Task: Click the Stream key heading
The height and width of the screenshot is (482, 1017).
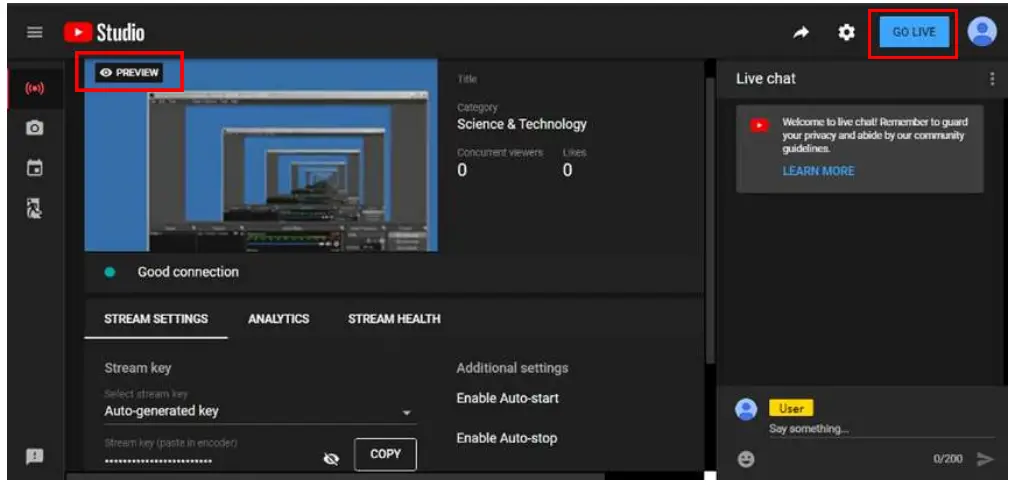Action: coord(138,368)
